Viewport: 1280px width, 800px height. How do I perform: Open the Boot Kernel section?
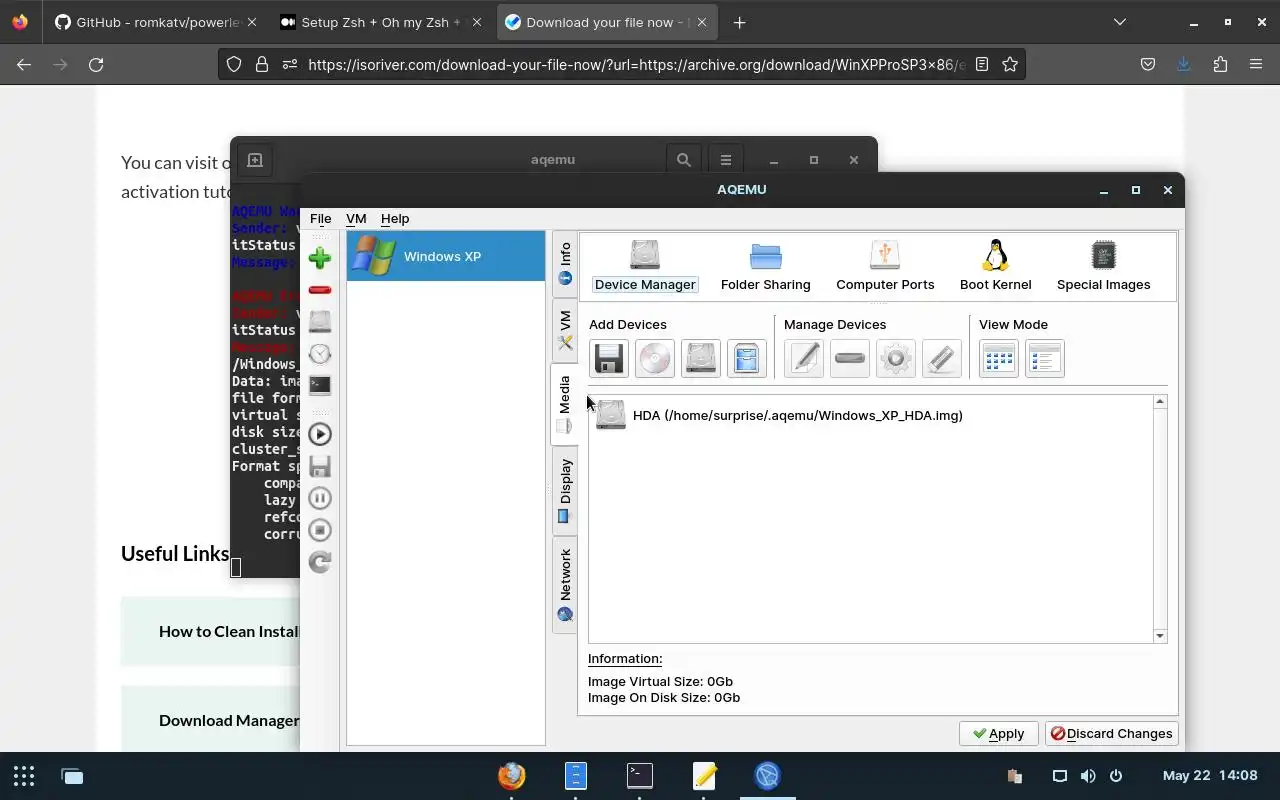(x=995, y=266)
